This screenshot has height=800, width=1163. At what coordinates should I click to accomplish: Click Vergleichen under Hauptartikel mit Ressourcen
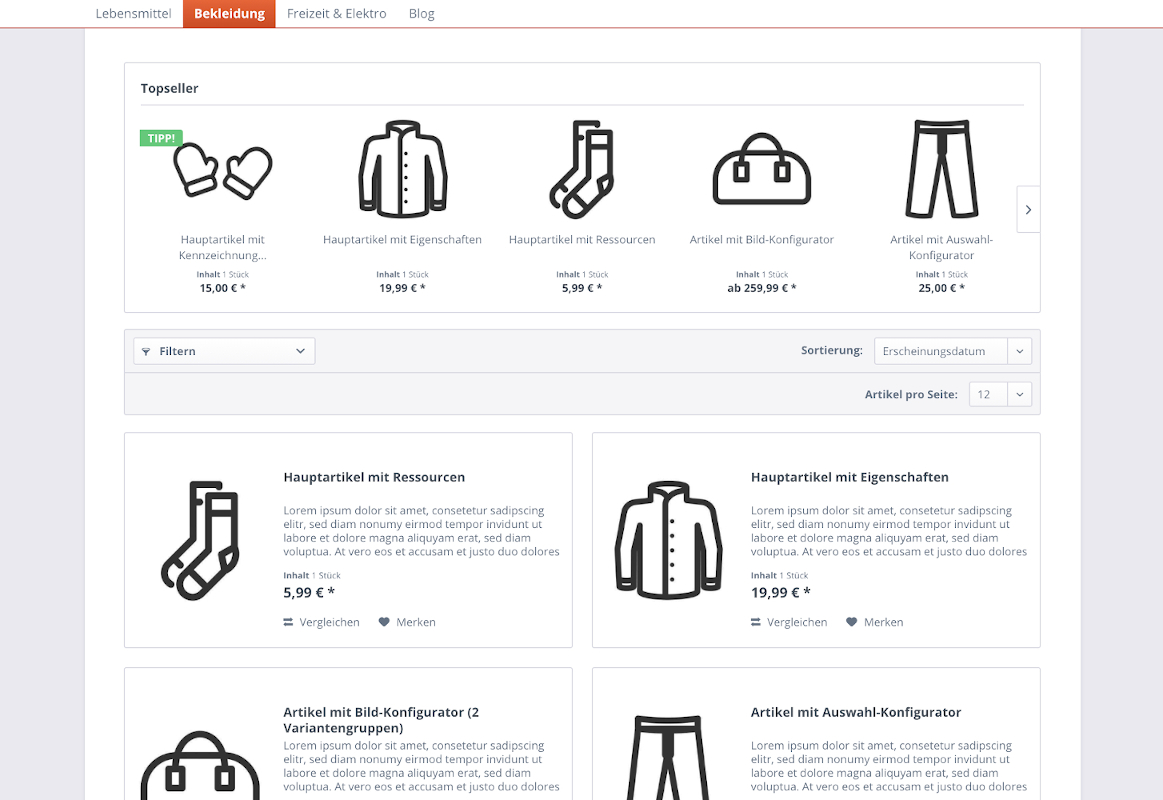pos(321,622)
